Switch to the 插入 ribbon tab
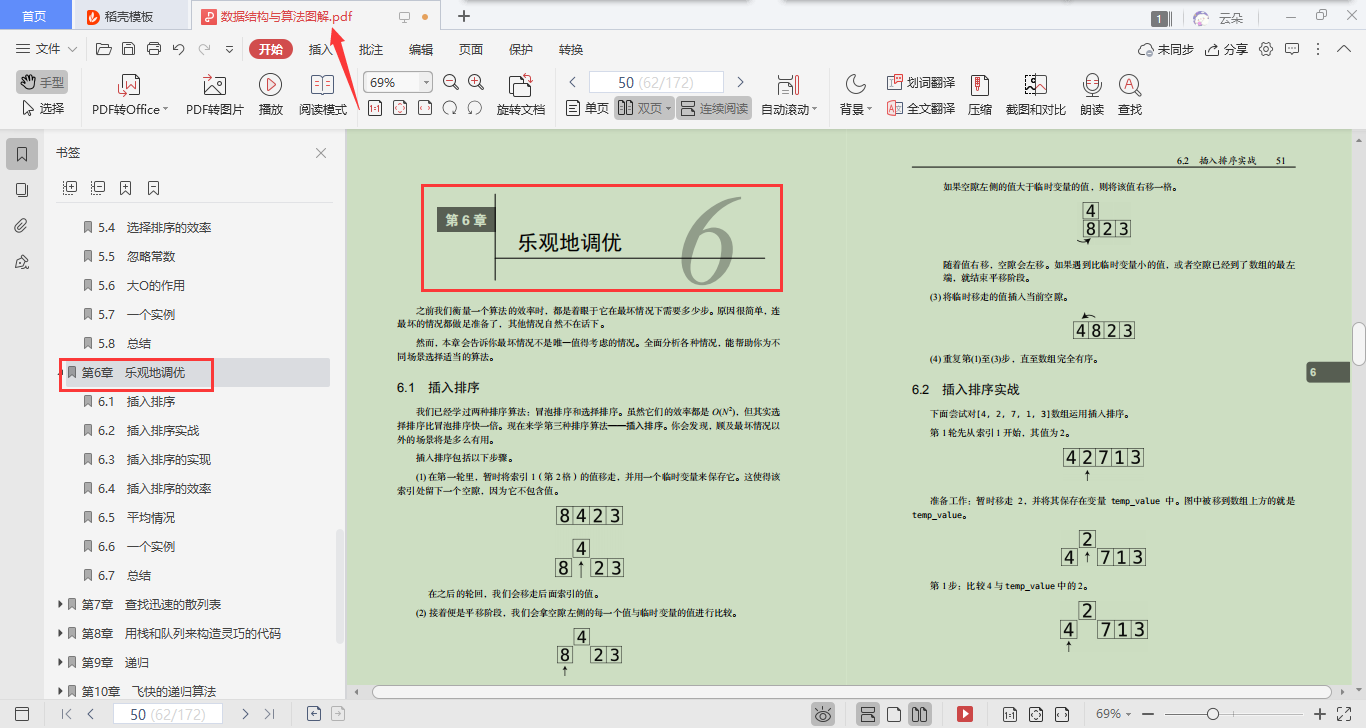Image resolution: width=1366 pixels, height=728 pixels. point(320,49)
